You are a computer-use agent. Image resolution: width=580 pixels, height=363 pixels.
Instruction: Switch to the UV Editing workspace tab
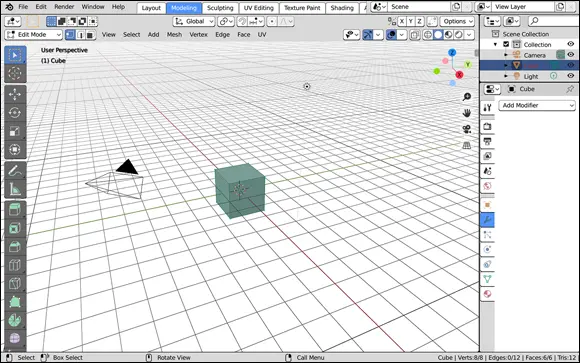click(x=259, y=8)
